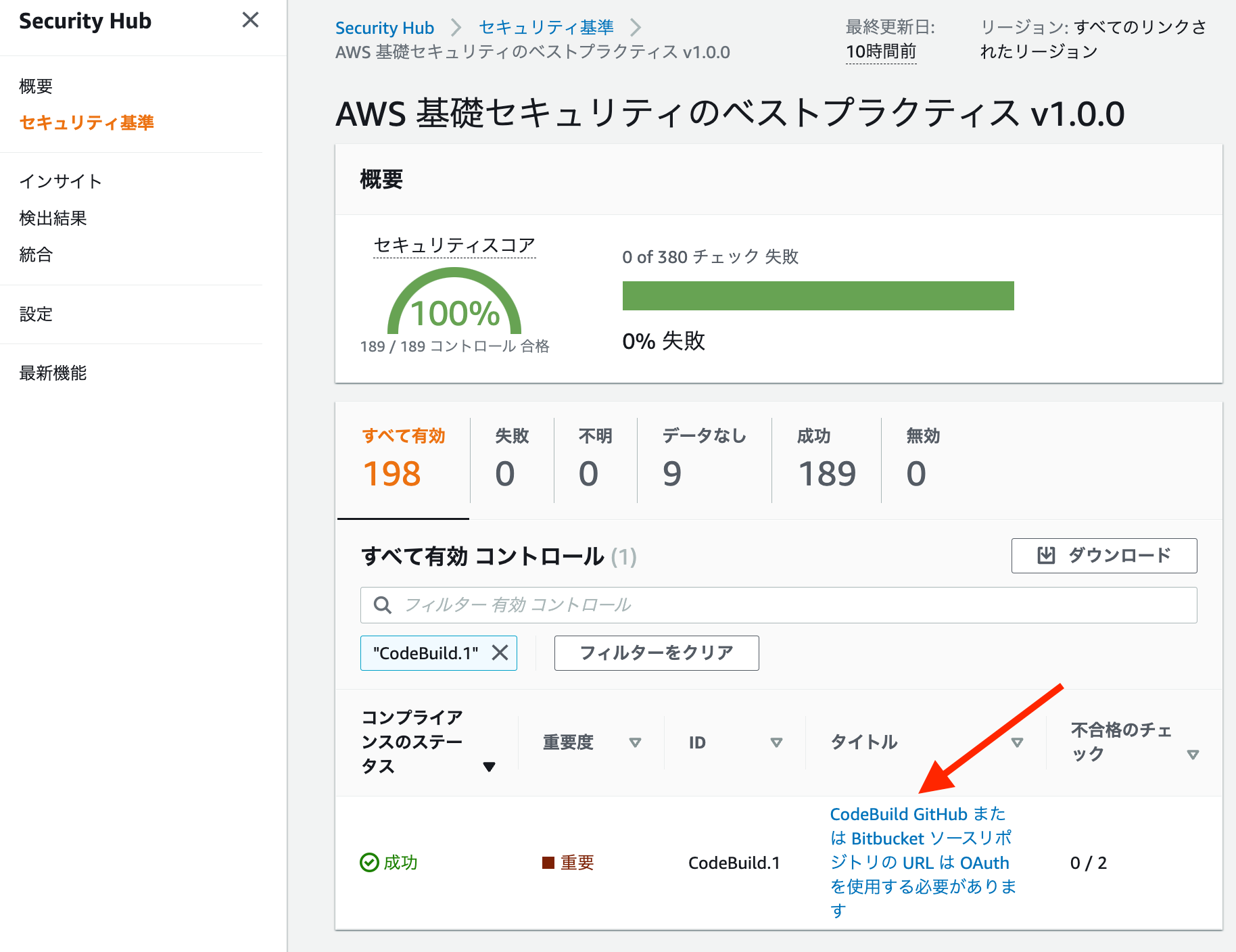This screenshot has width=1236, height=952.
Task: Navigate to Security Hub via breadcrumb link
Action: tap(385, 27)
